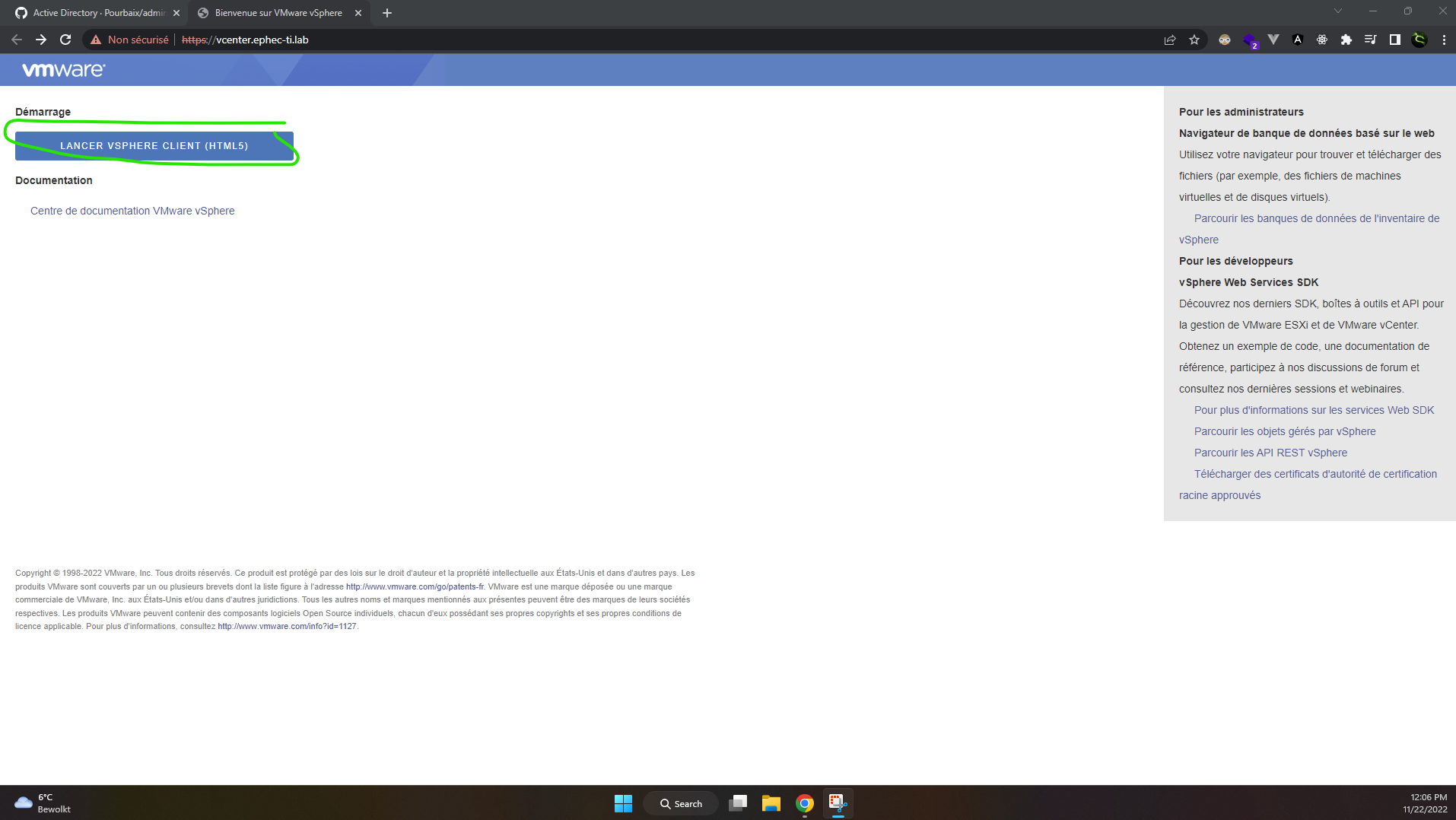The height and width of the screenshot is (820, 1456).
Task: Open the Chrome three-dot menu
Action: pyautogui.click(x=1444, y=40)
